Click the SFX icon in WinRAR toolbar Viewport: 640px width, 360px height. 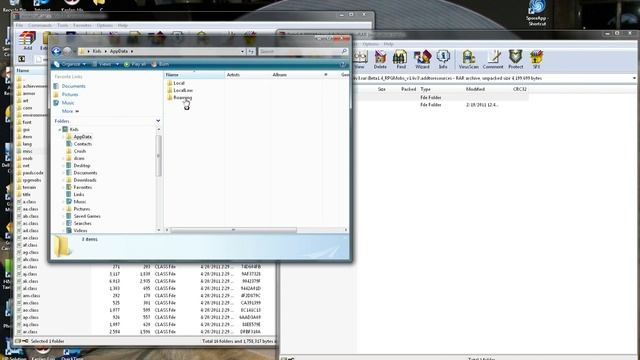click(536, 59)
